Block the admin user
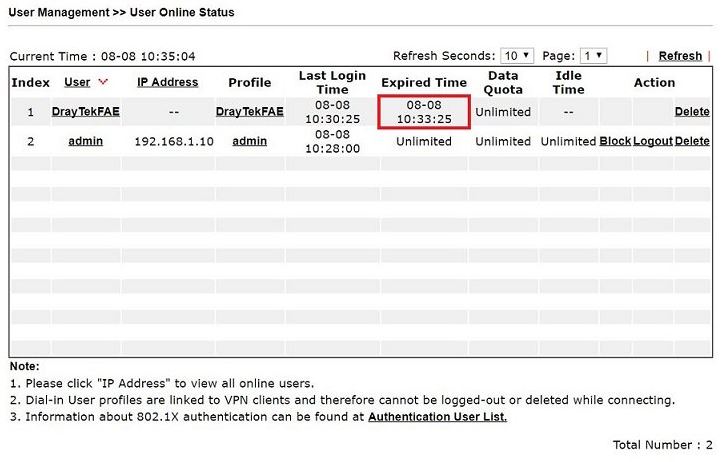Screen dimensions: 721x462 click(x=615, y=141)
